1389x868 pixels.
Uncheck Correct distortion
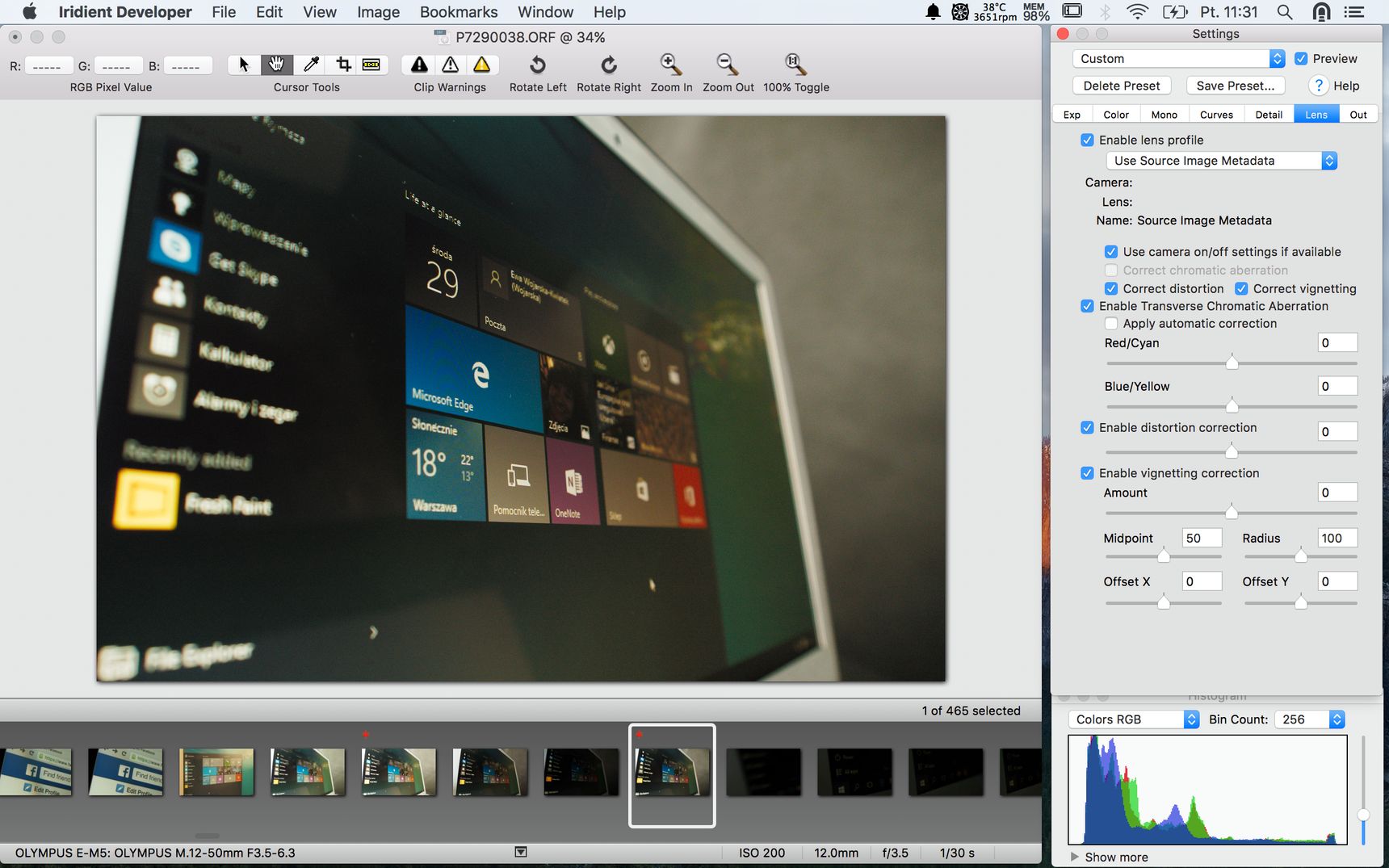1111,288
